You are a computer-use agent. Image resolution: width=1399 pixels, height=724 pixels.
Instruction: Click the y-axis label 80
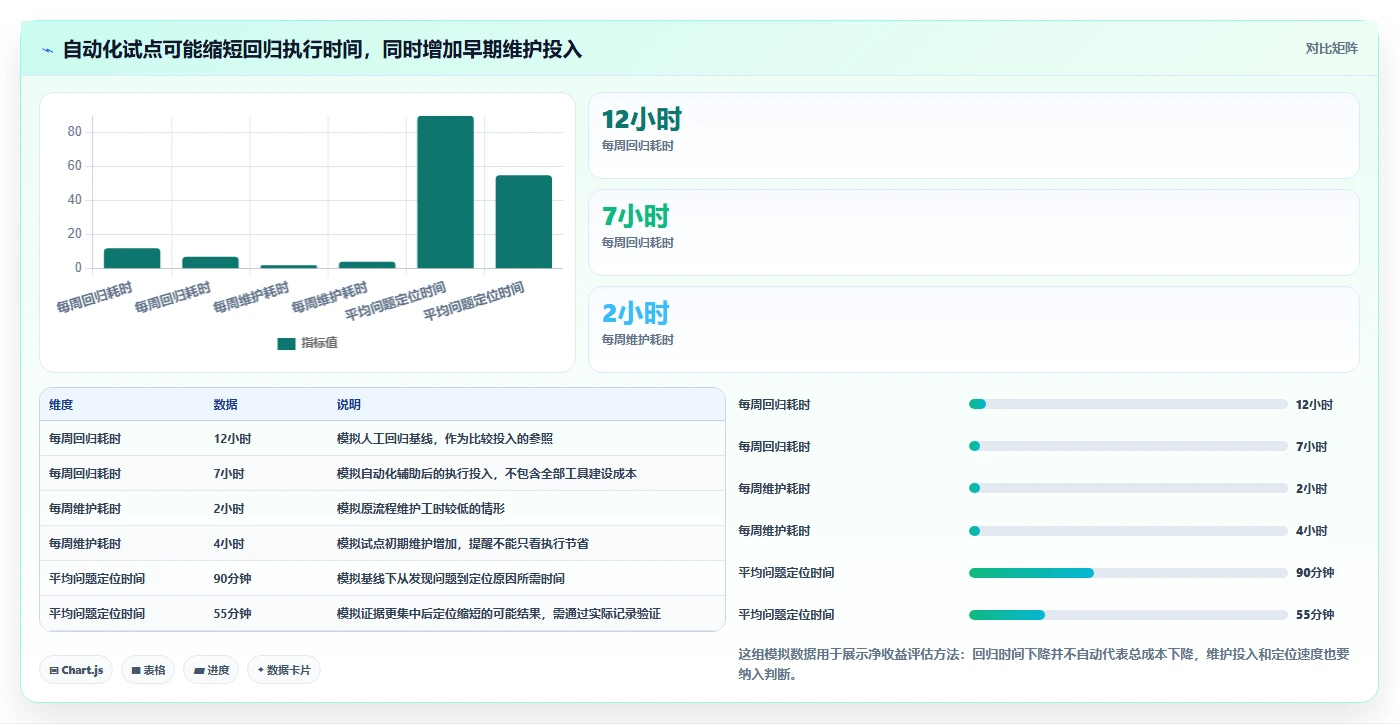coord(74,132)
